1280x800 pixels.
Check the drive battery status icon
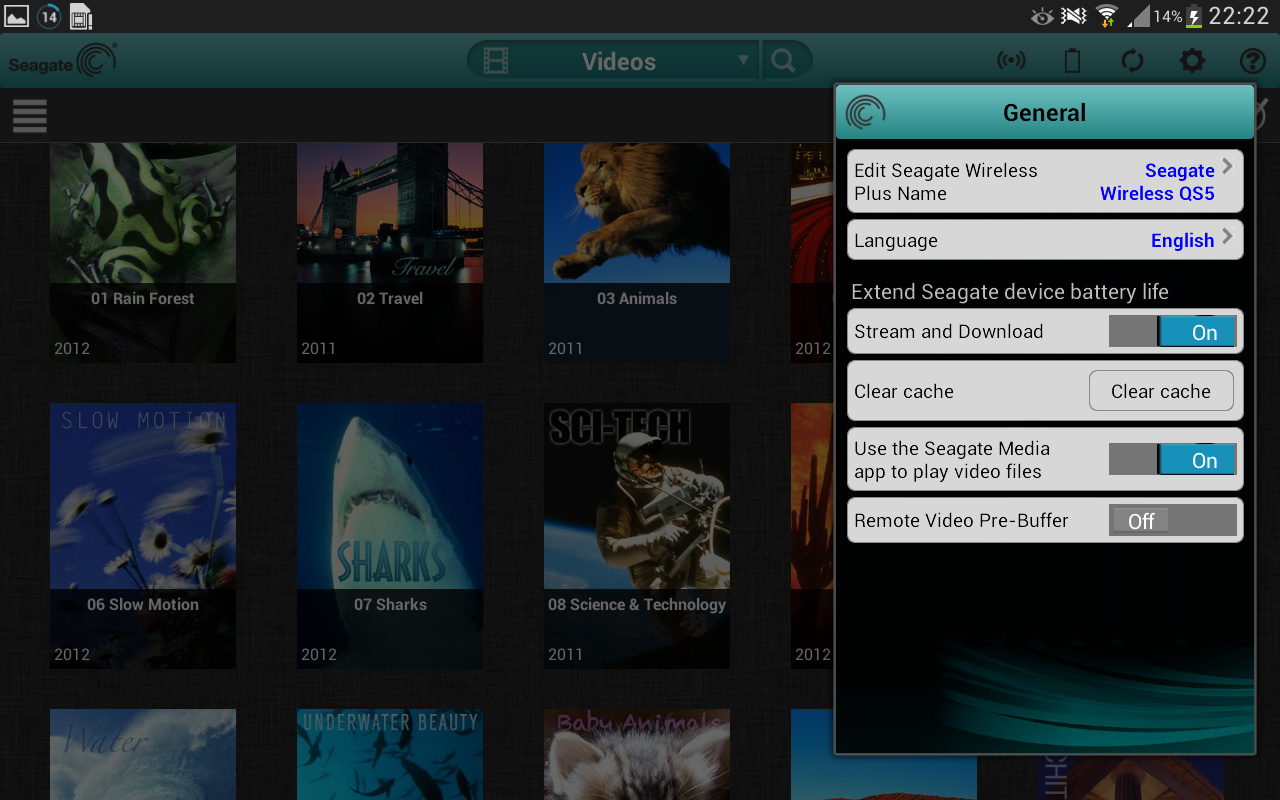tap(1072, 61)
